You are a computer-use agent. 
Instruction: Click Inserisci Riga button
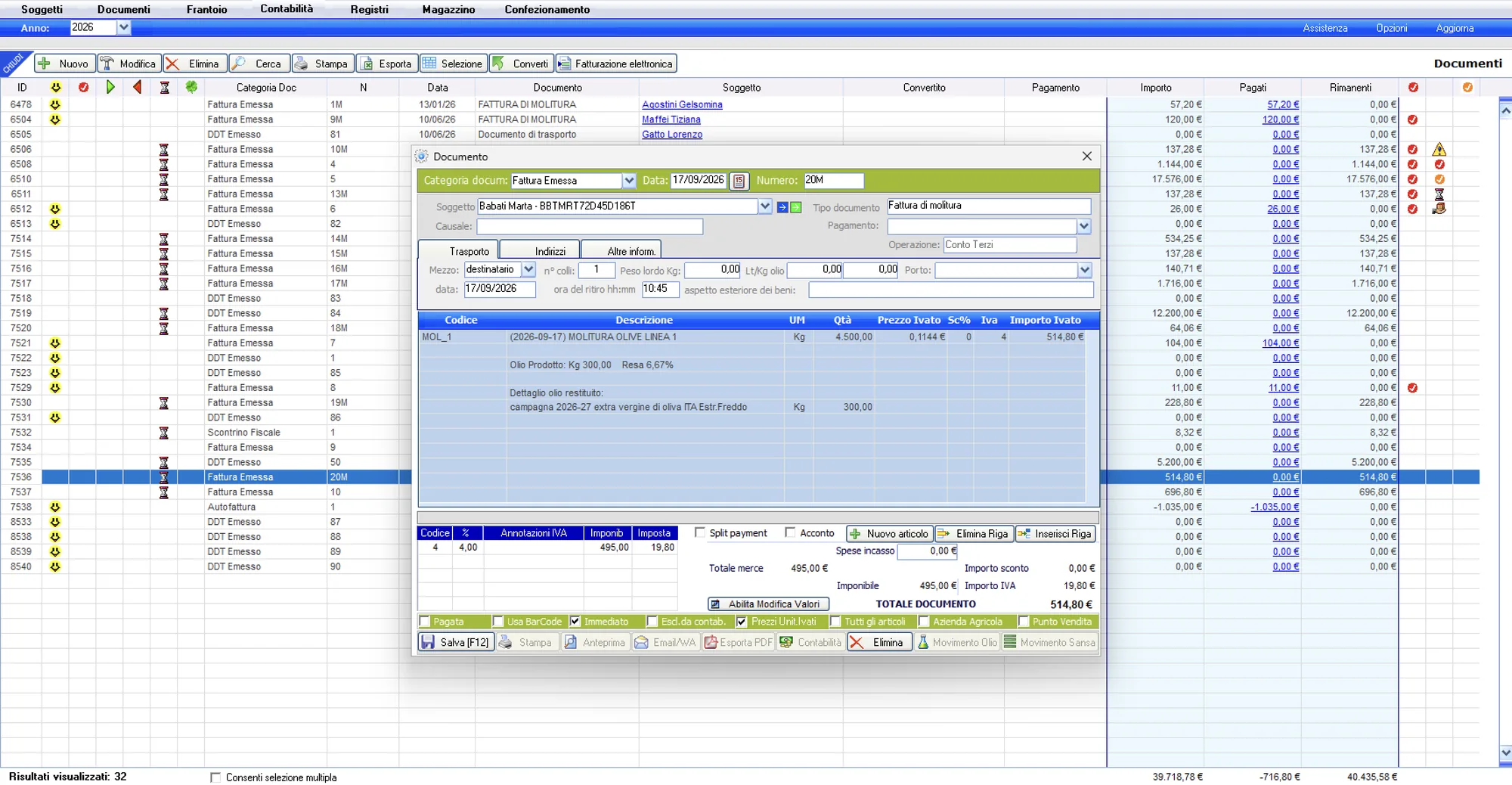[x=1055, y=533]
